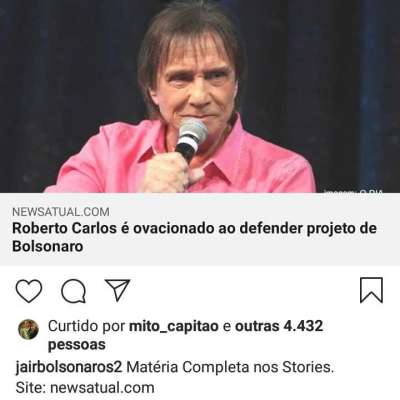Click the "Matéria Completa nos Stories" caption text
Screen dimensions: 400x400
tap(230, 367)
